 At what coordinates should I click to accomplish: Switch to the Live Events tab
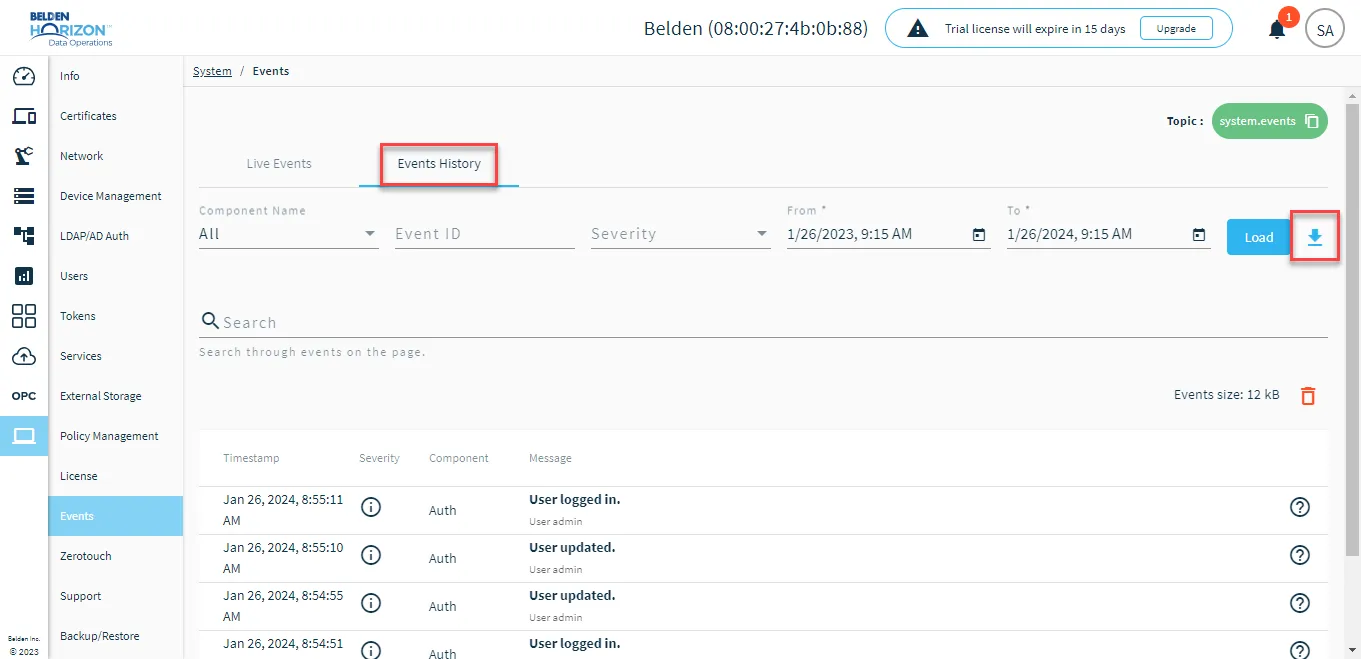pyautogui.click(x=279, y=164)
